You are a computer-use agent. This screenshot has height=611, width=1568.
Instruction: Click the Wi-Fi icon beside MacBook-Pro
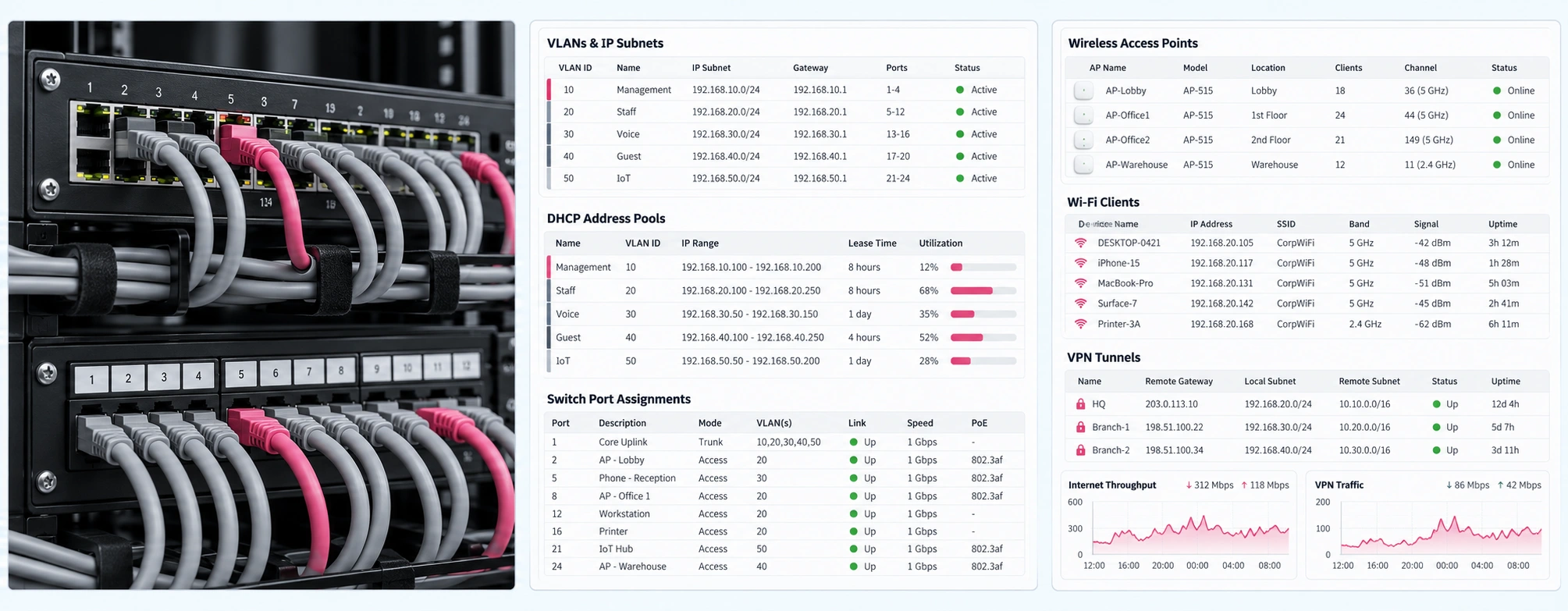click(x=1080, y=283)
